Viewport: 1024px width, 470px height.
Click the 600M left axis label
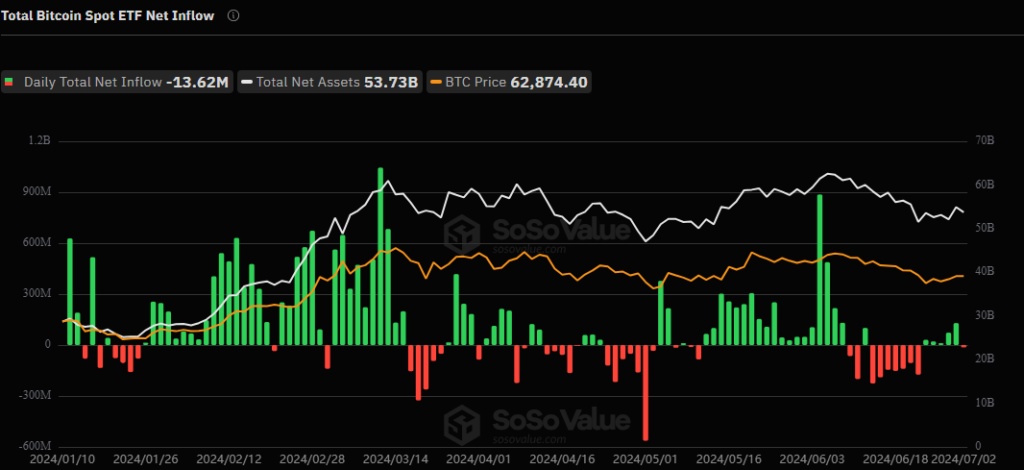coord(38,243)
